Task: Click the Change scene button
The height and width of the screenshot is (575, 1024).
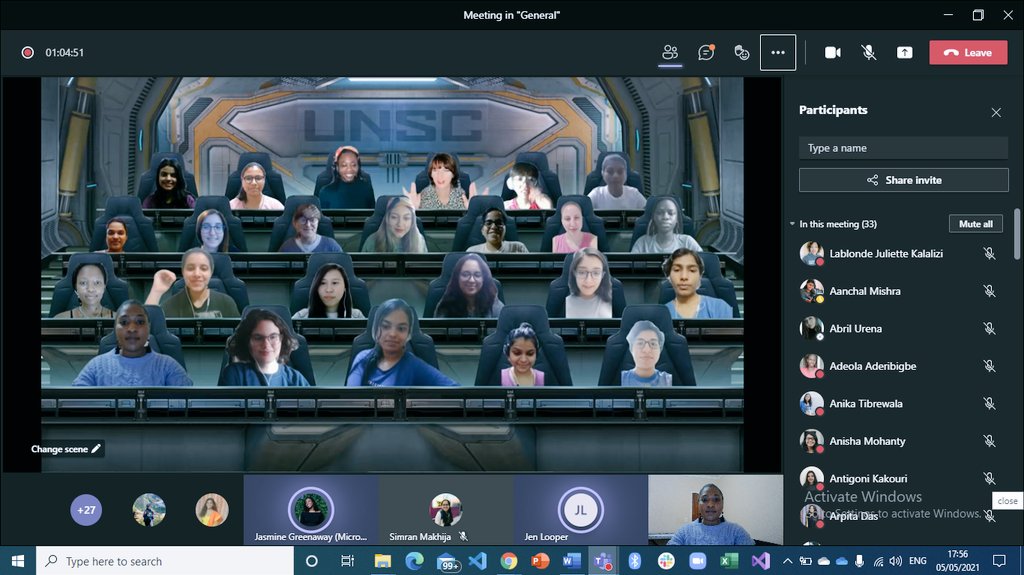Action: [x=66, y=449]
